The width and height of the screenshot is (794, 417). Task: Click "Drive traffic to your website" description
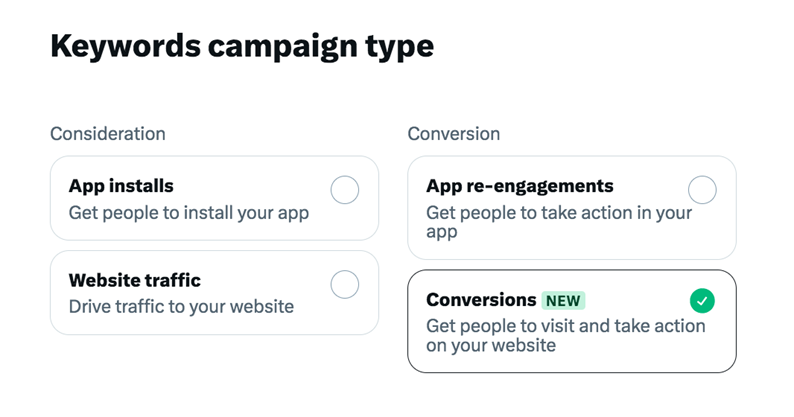tap(181, 307)
